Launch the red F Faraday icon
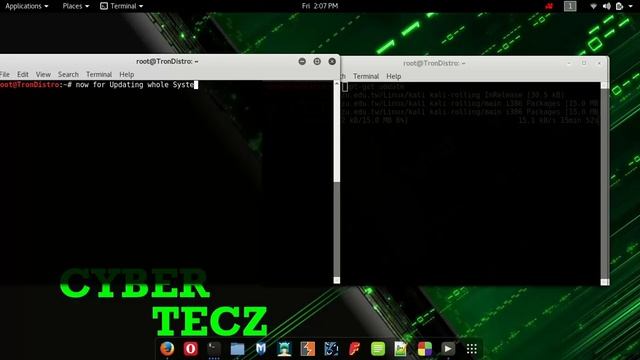 pyautogui.click(x=354, y=349)
